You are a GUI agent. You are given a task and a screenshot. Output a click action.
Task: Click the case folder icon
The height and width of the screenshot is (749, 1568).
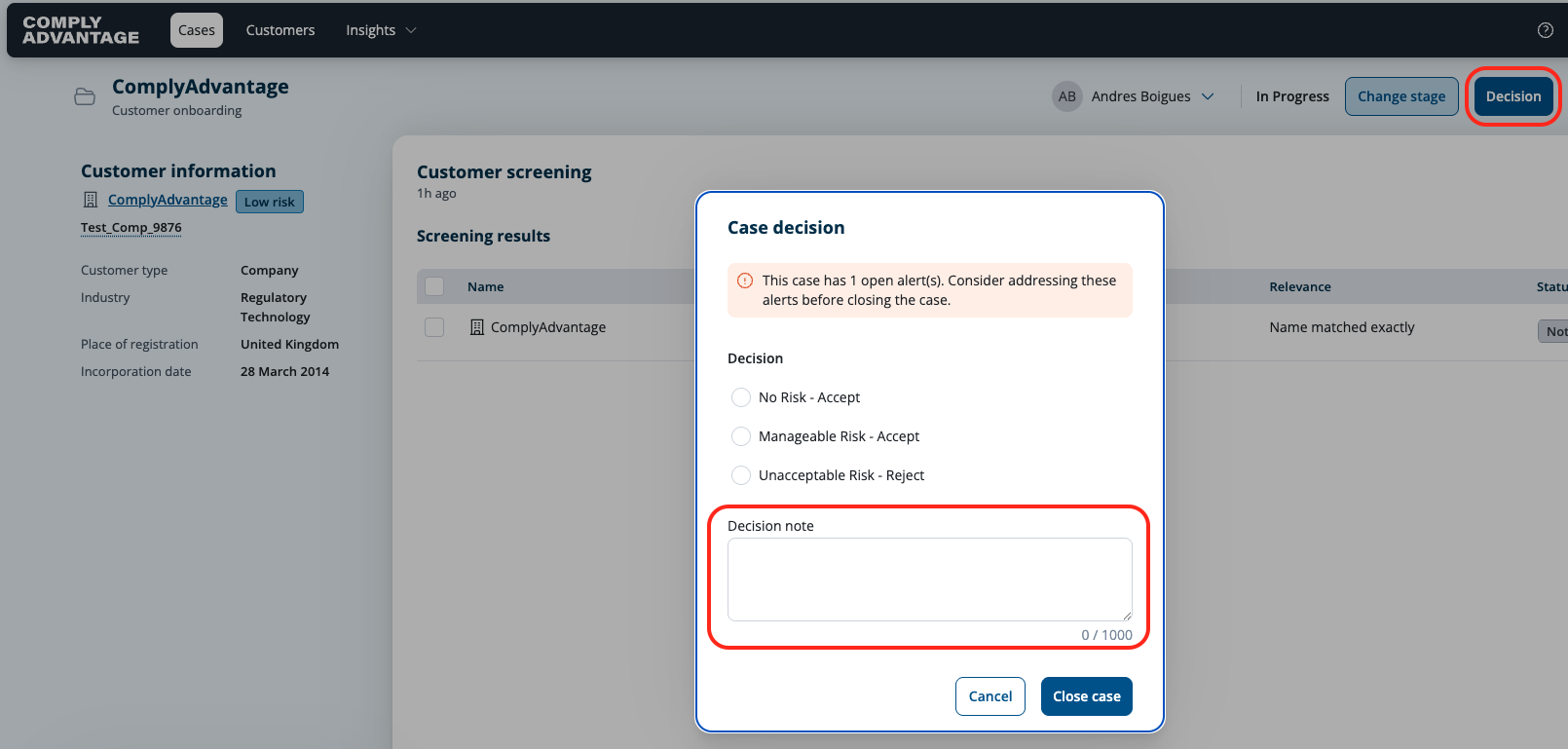85,96
